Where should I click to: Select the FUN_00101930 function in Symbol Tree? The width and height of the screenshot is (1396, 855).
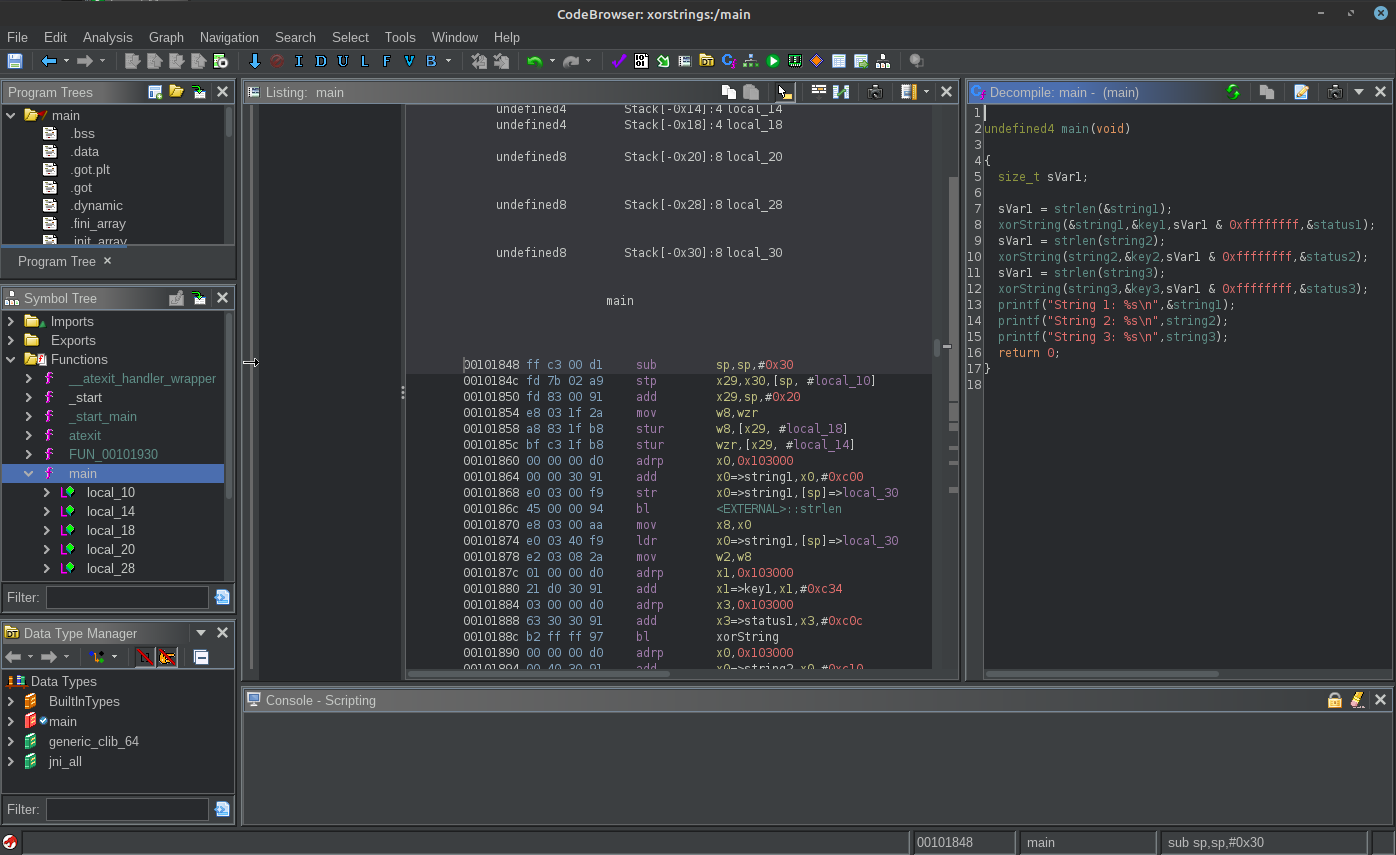coord(112,454)
